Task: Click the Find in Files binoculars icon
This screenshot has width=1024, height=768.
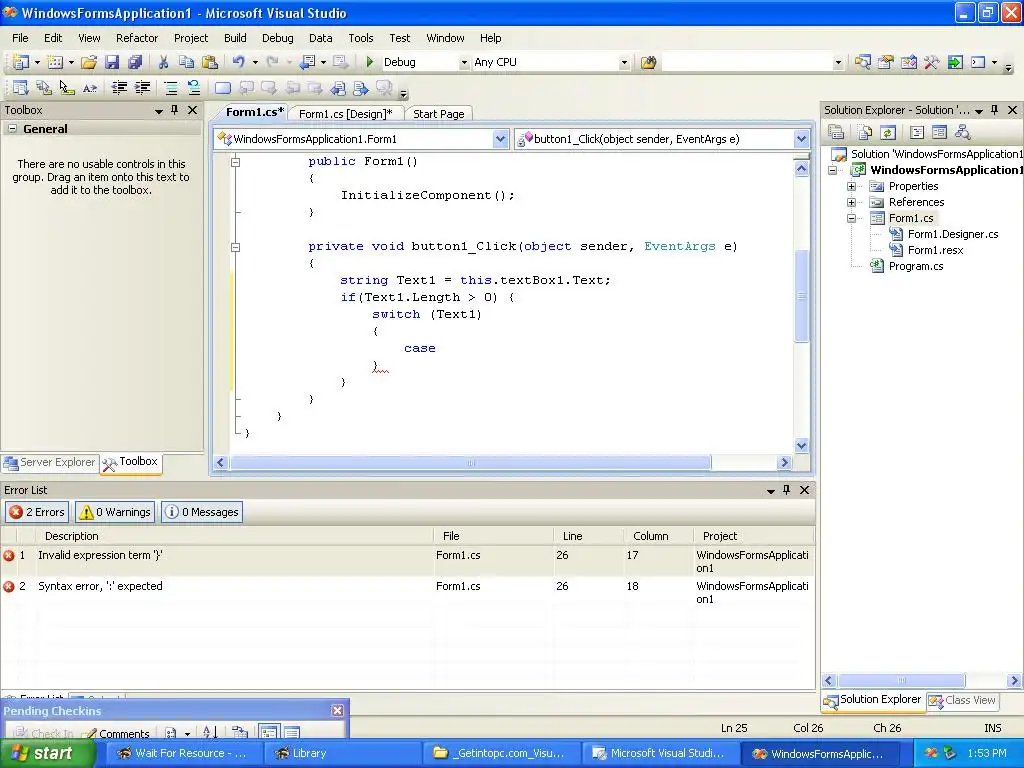Action: tap(648, 62)
